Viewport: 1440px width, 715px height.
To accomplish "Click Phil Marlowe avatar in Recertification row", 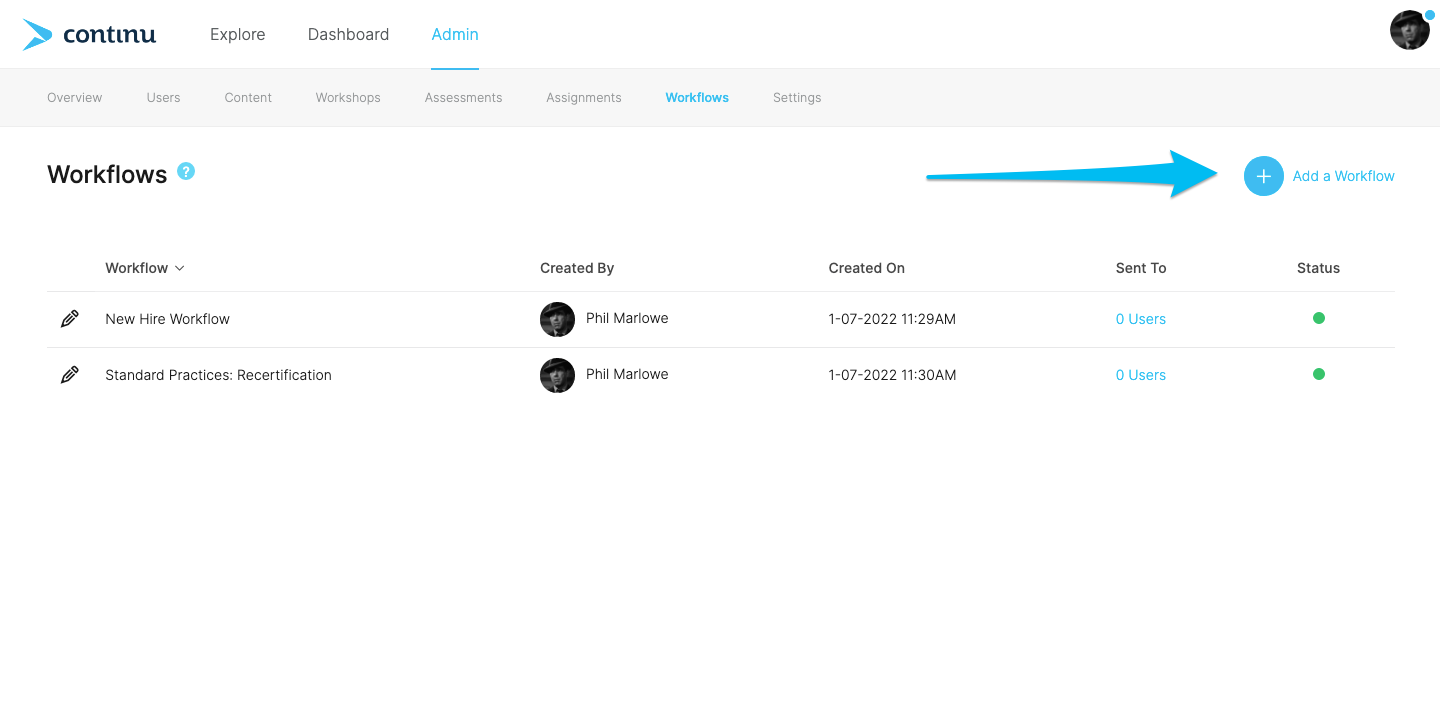I will tap(557, 375).
